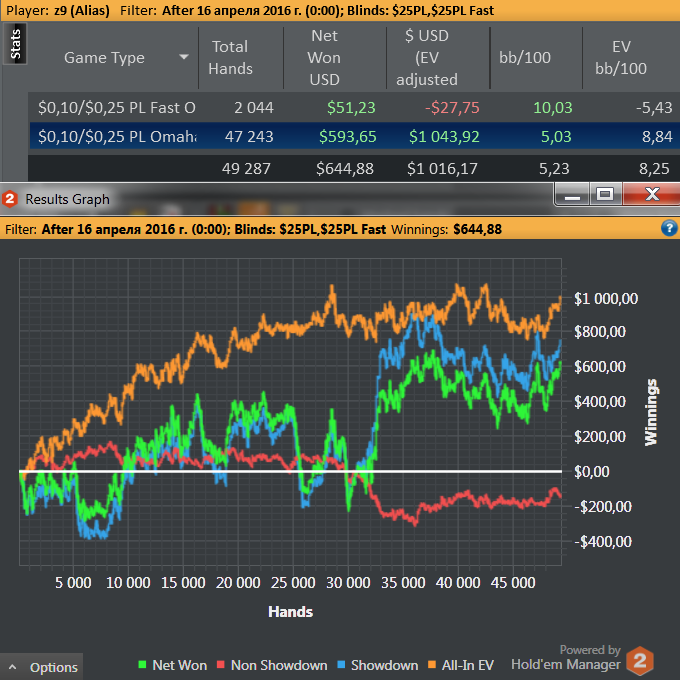
Task: Click the $644,88 summary net won cell
Action: click(345, 168)
